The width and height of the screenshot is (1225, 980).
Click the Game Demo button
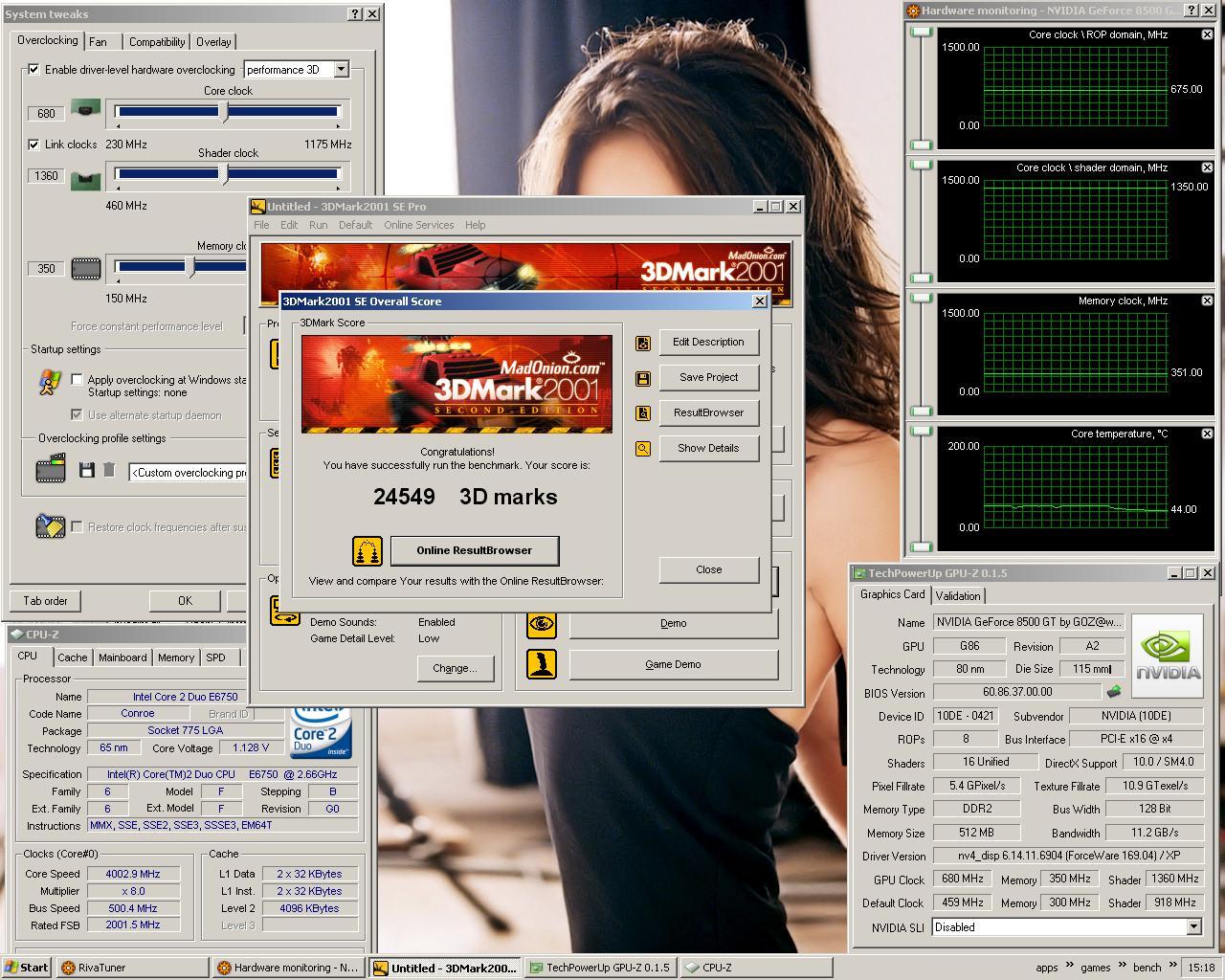coord(673,664)
